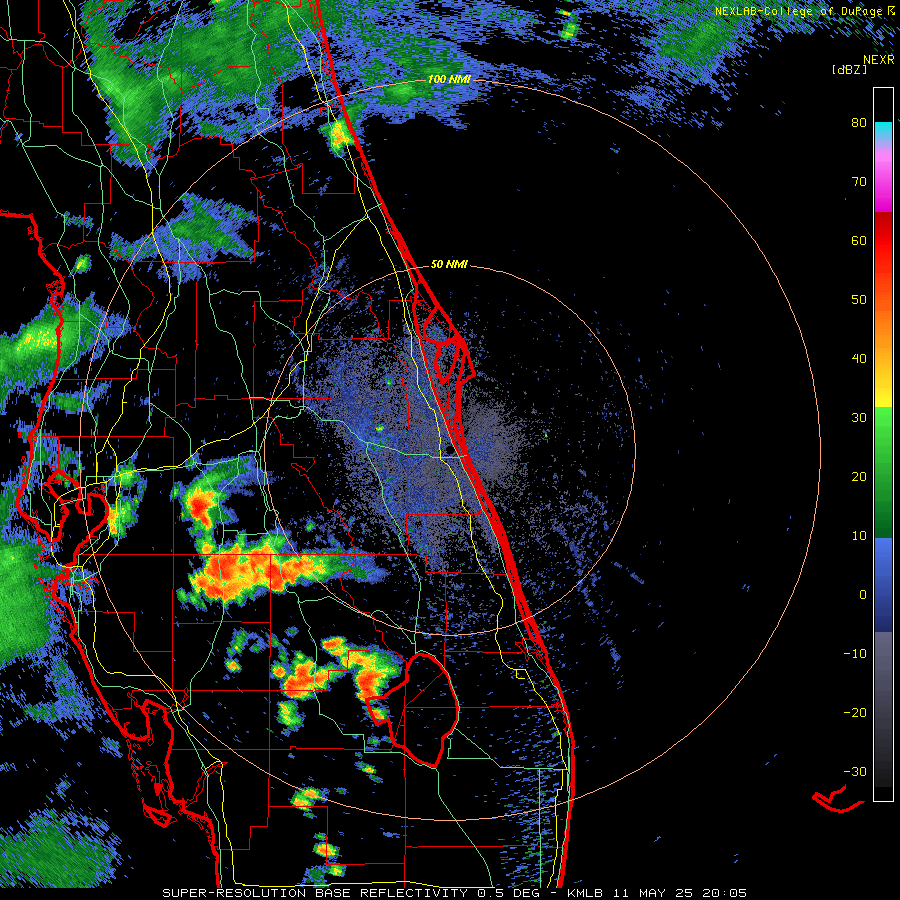
Task: Click the 50 NMI range ring label
Action: coord(449,265)
